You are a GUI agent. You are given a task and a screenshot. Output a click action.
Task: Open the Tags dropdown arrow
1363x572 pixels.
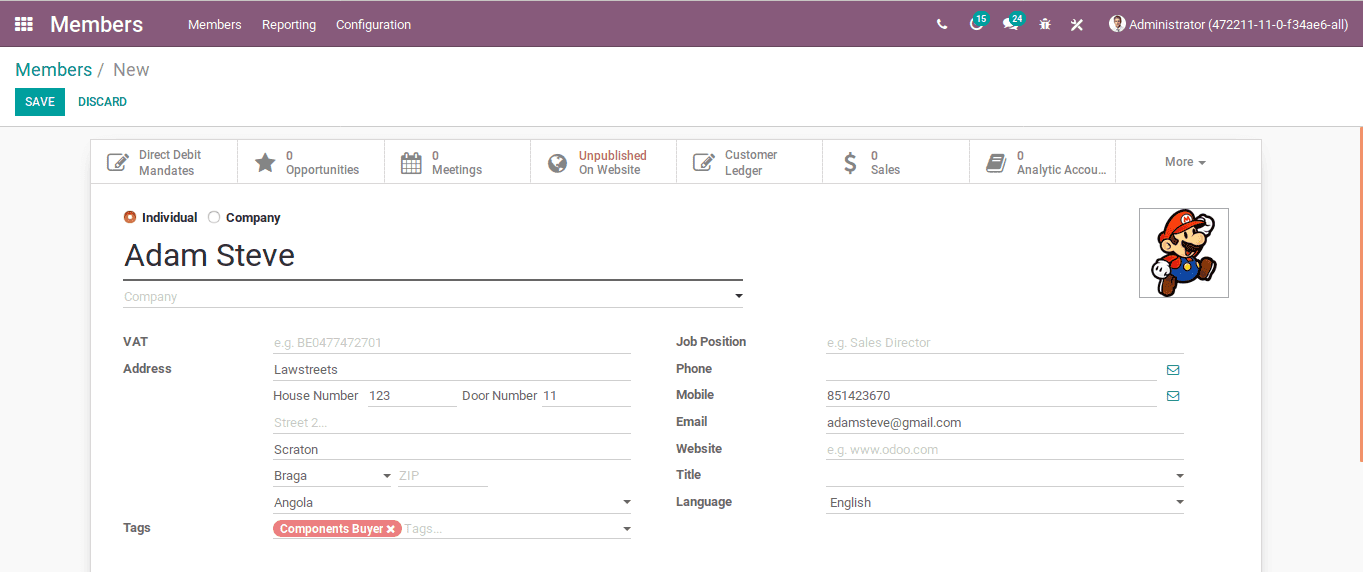[627, 529]
